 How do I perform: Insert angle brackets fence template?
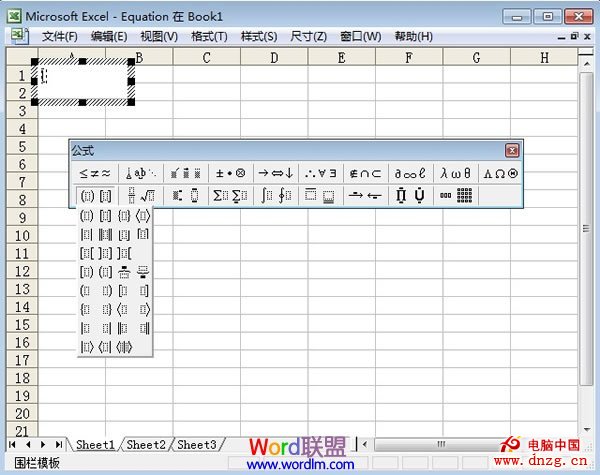coord(143,216)
